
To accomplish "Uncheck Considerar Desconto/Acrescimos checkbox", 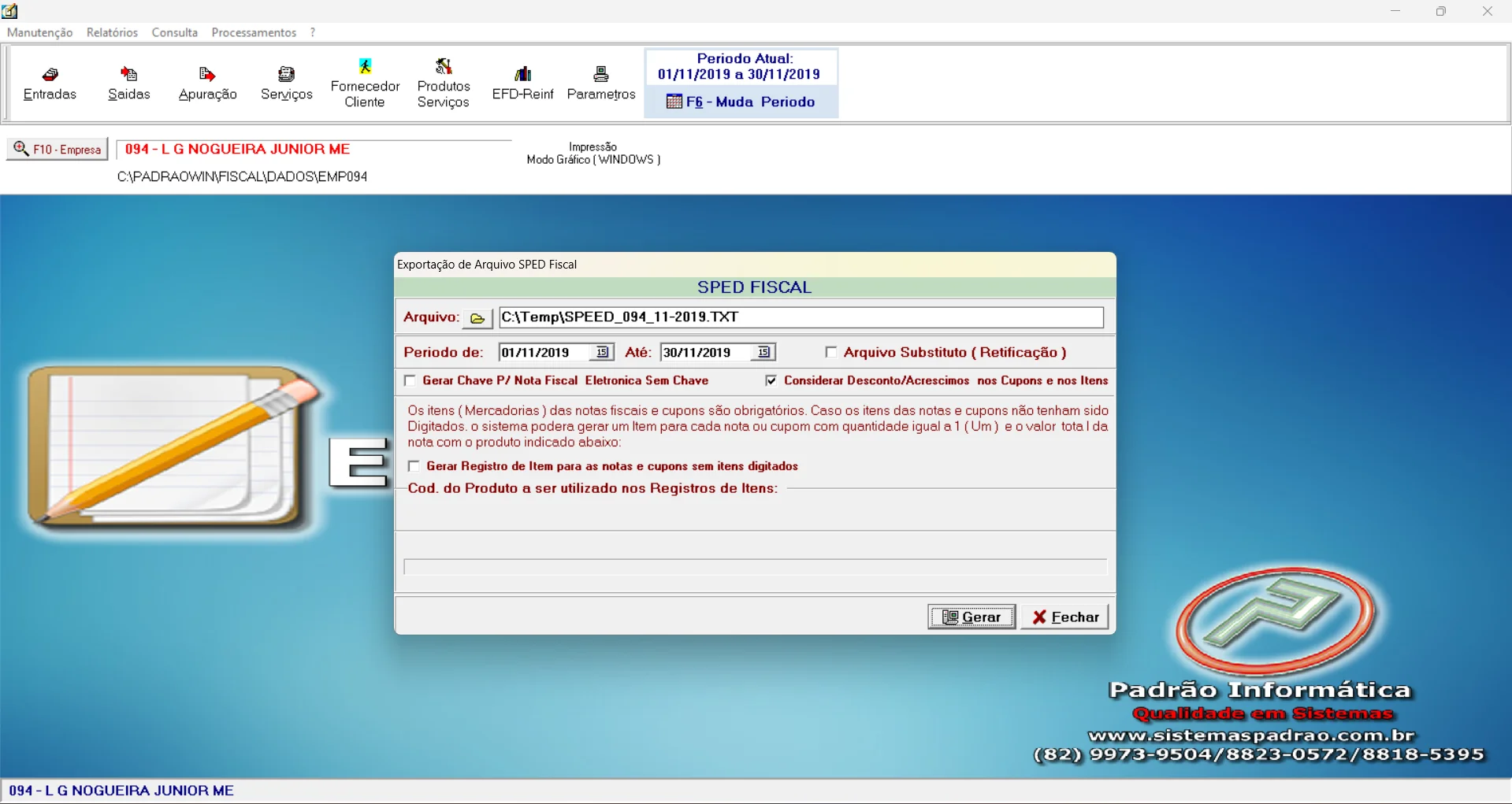I will [x=771, y=380].
